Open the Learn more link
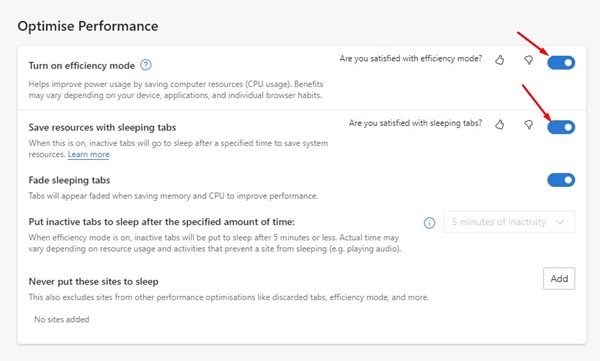 [88, 154]
